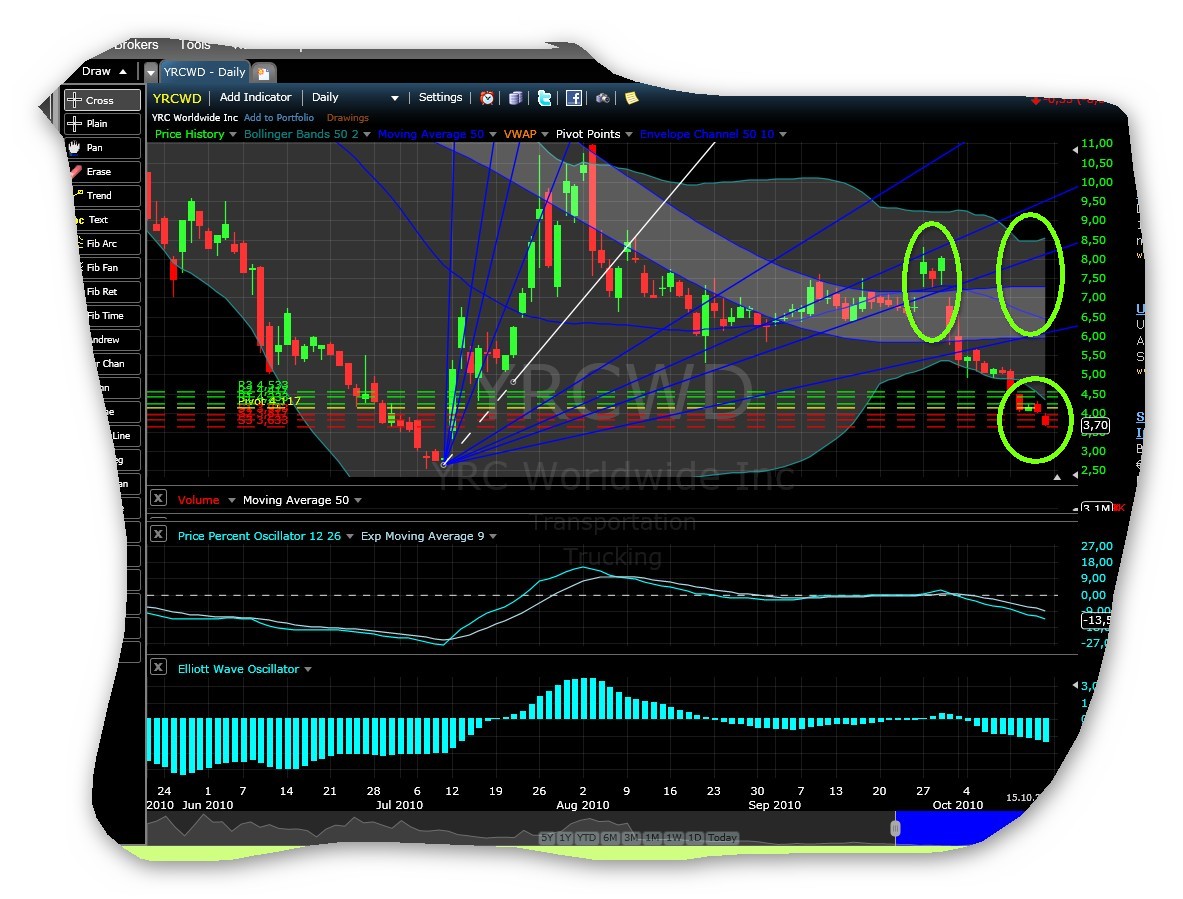The width and height of the screenshot is (1183, 899).
Task: Open the yellow sticky note icon
Action: [x=631, y=98]
